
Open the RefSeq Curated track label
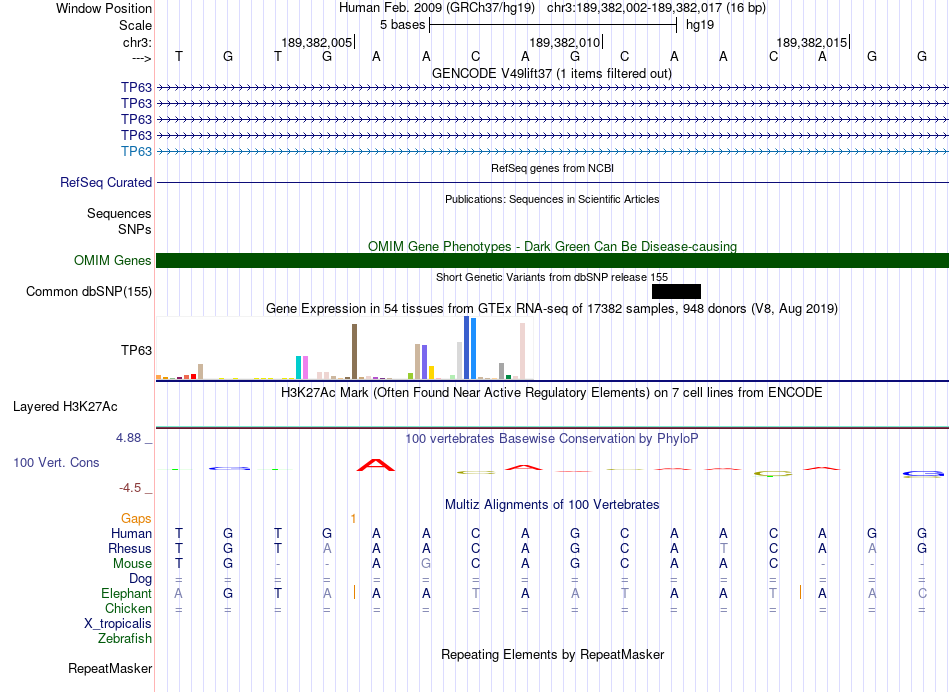(106, 182)
